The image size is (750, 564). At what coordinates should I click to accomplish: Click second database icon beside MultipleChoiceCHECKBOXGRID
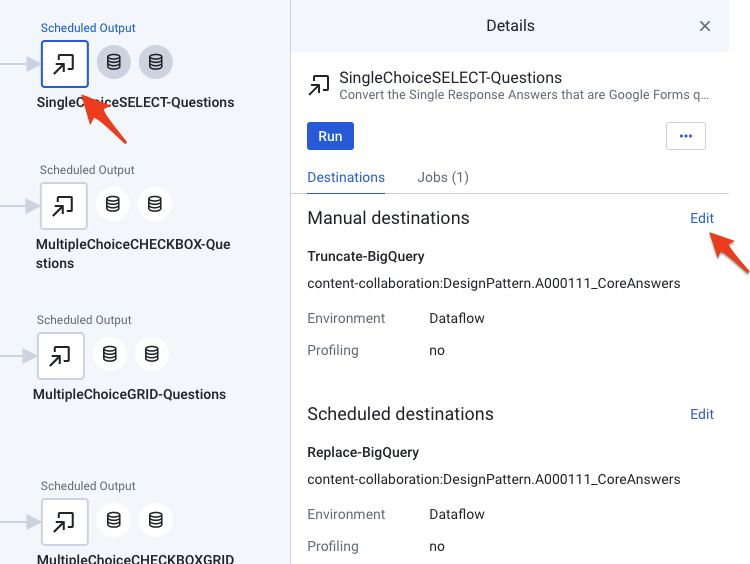click(x=156, y=521)
